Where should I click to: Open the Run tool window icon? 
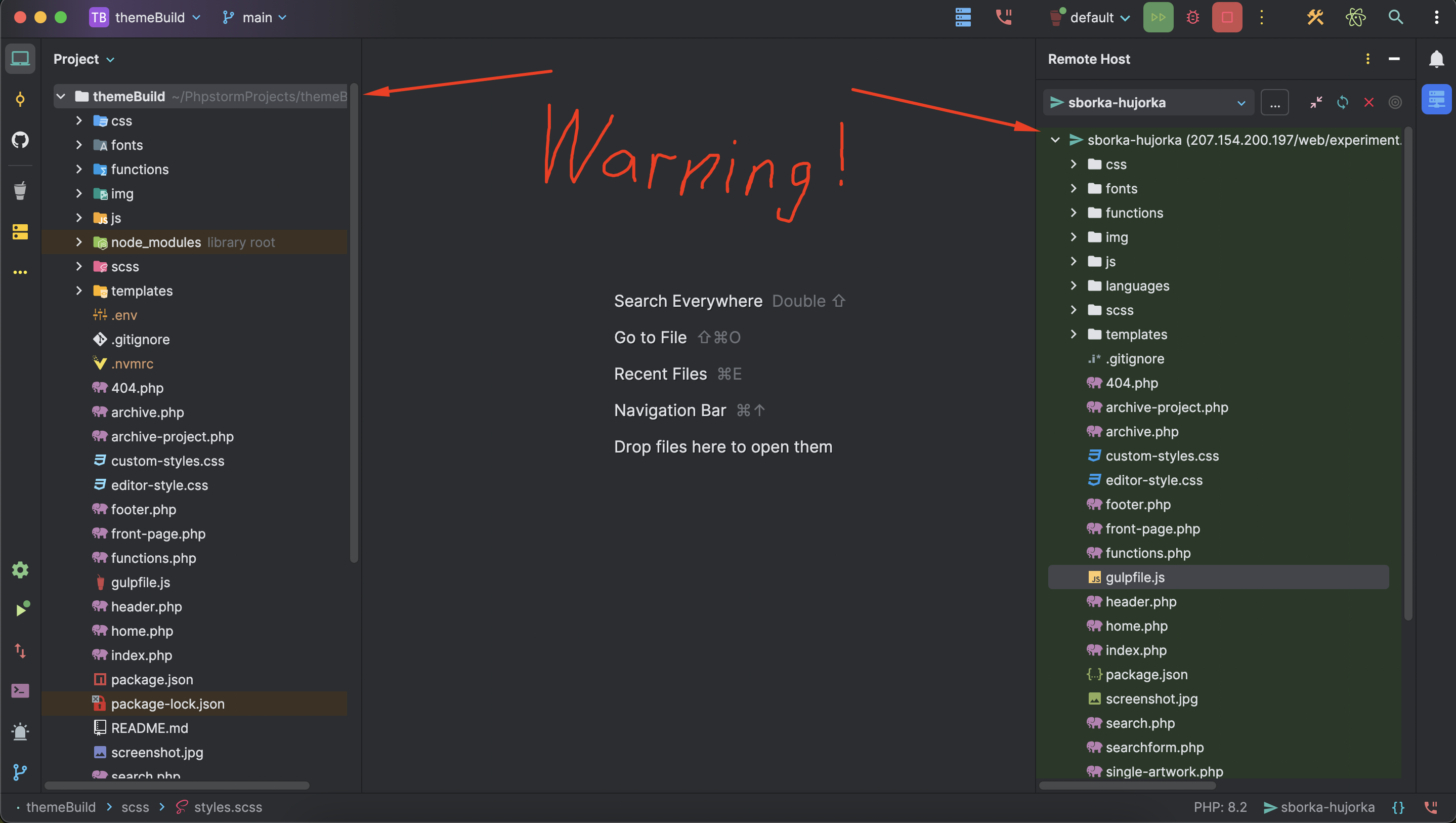(21, 609)
